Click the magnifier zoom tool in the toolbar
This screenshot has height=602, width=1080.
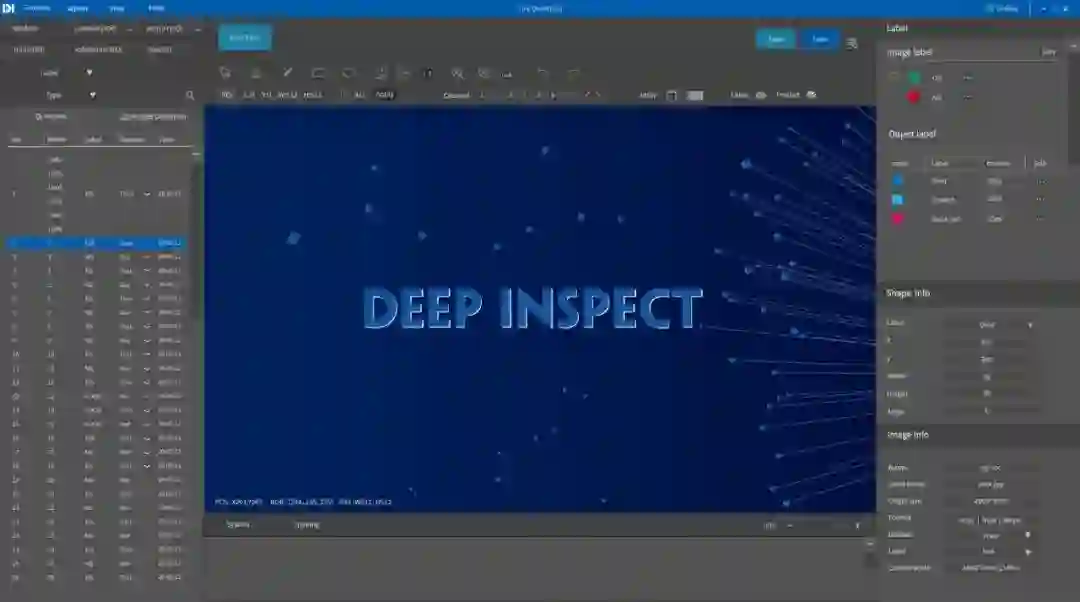point(457,73)
